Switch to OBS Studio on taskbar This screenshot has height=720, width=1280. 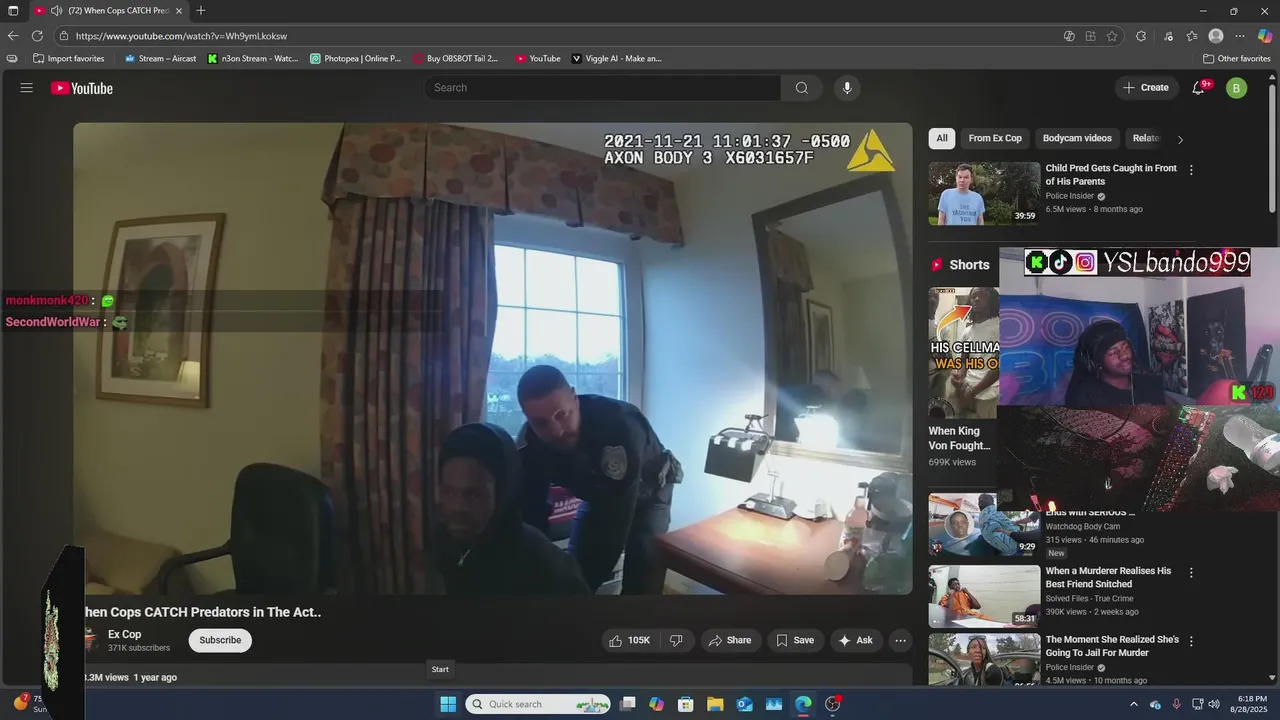click(x=833, y=704)
